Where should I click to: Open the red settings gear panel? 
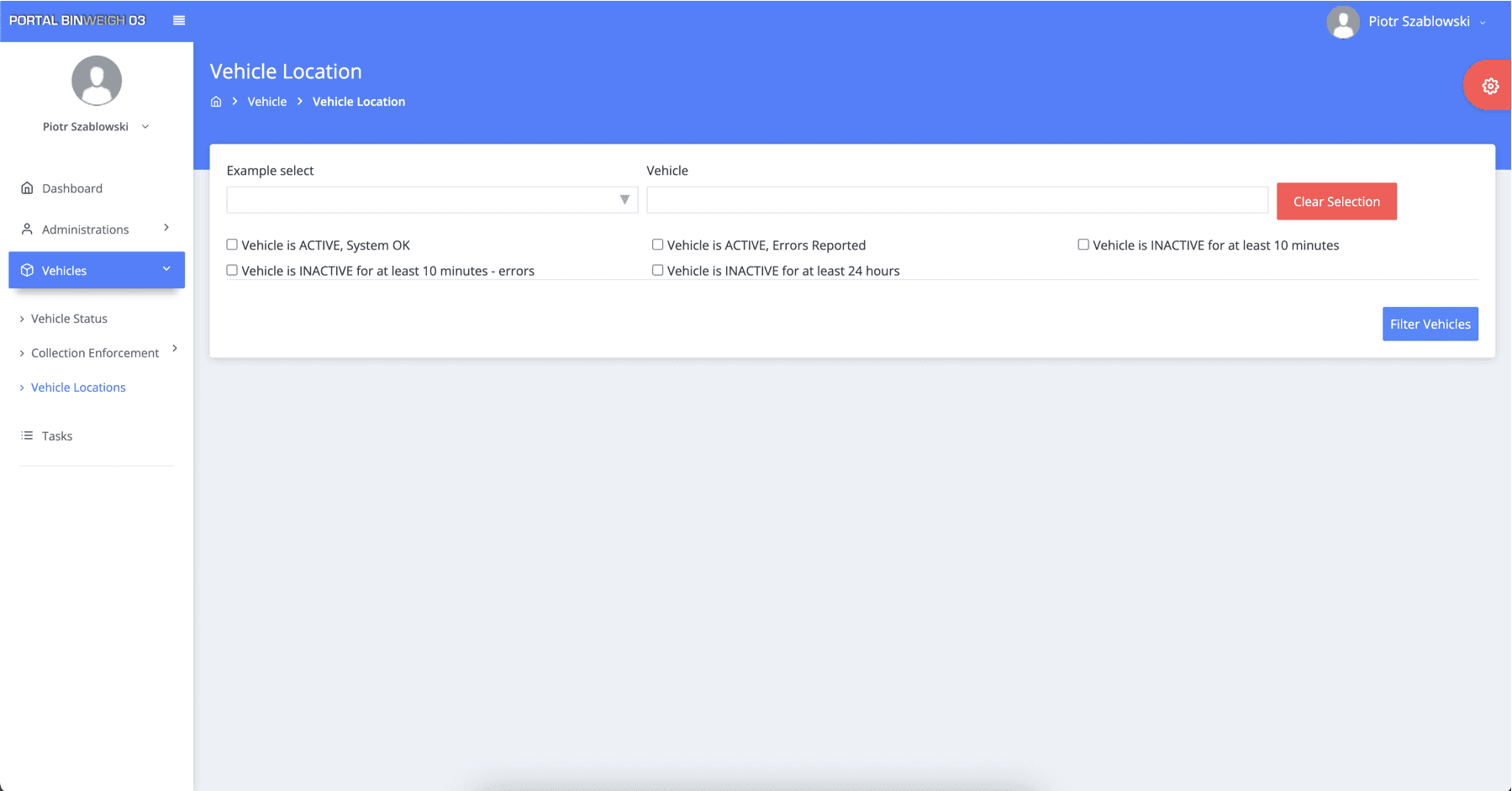click(x=1489, y=86)
